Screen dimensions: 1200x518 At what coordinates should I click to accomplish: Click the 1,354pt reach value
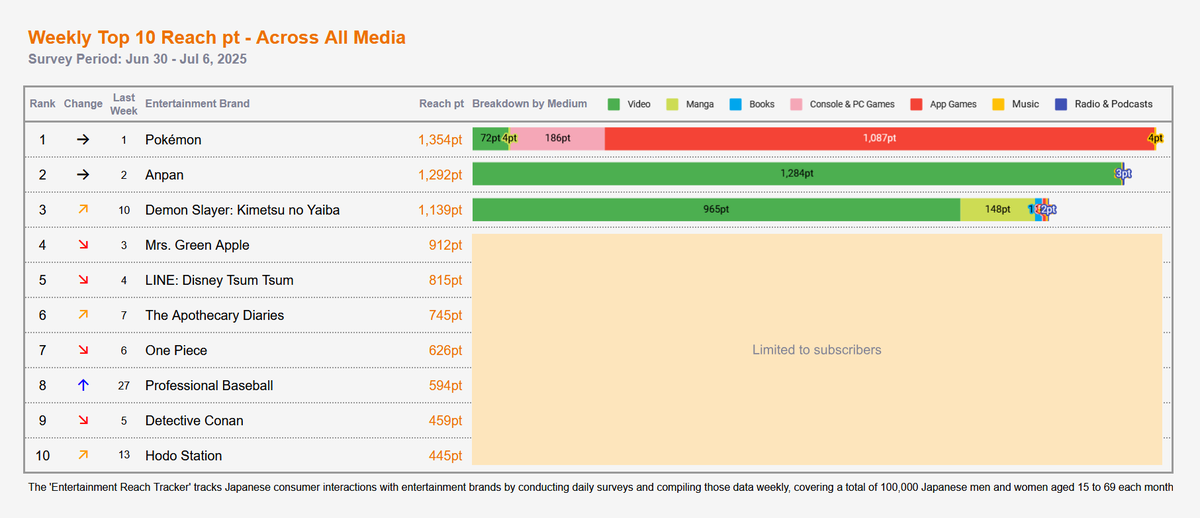(441, 140)
